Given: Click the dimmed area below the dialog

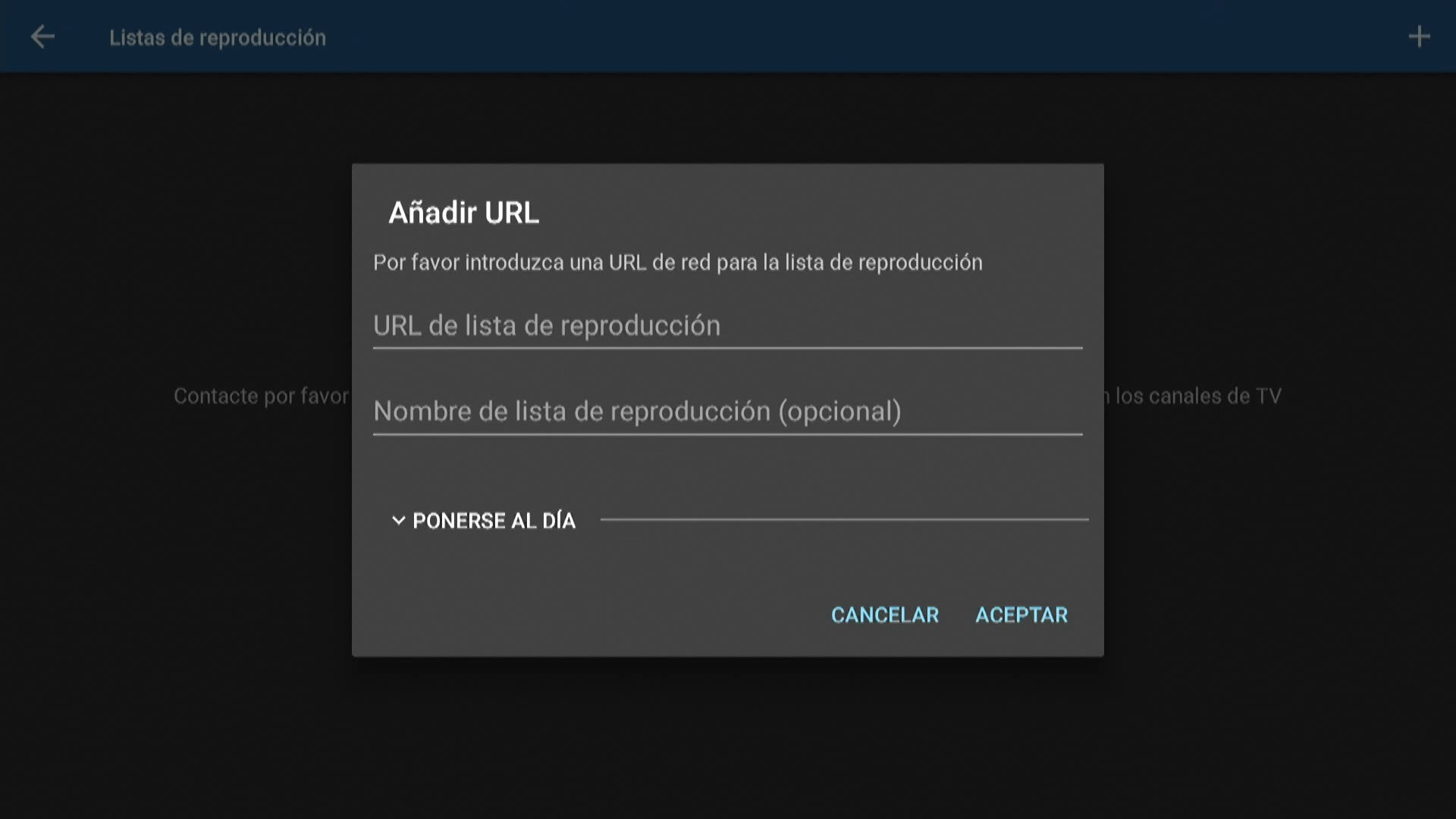Looking at the screenshot, I should pos(727,737).
